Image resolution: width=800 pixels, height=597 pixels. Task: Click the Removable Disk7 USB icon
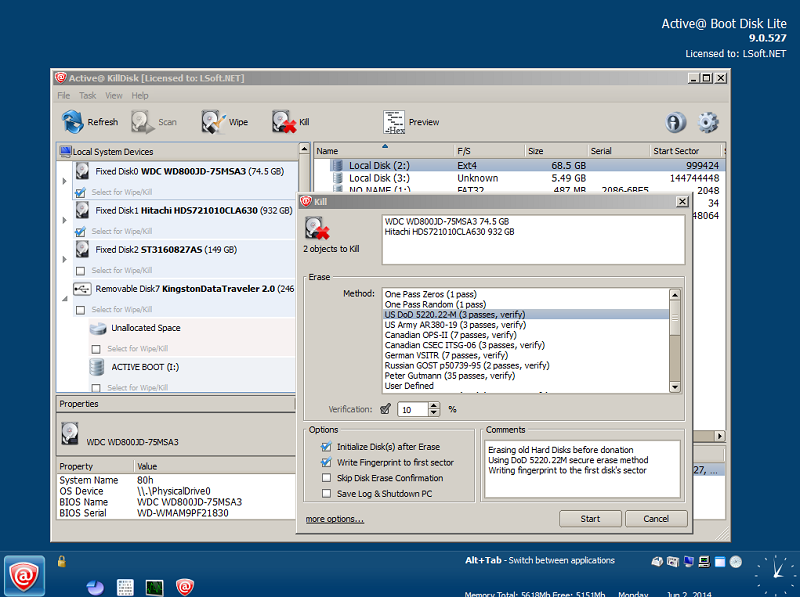82,289
